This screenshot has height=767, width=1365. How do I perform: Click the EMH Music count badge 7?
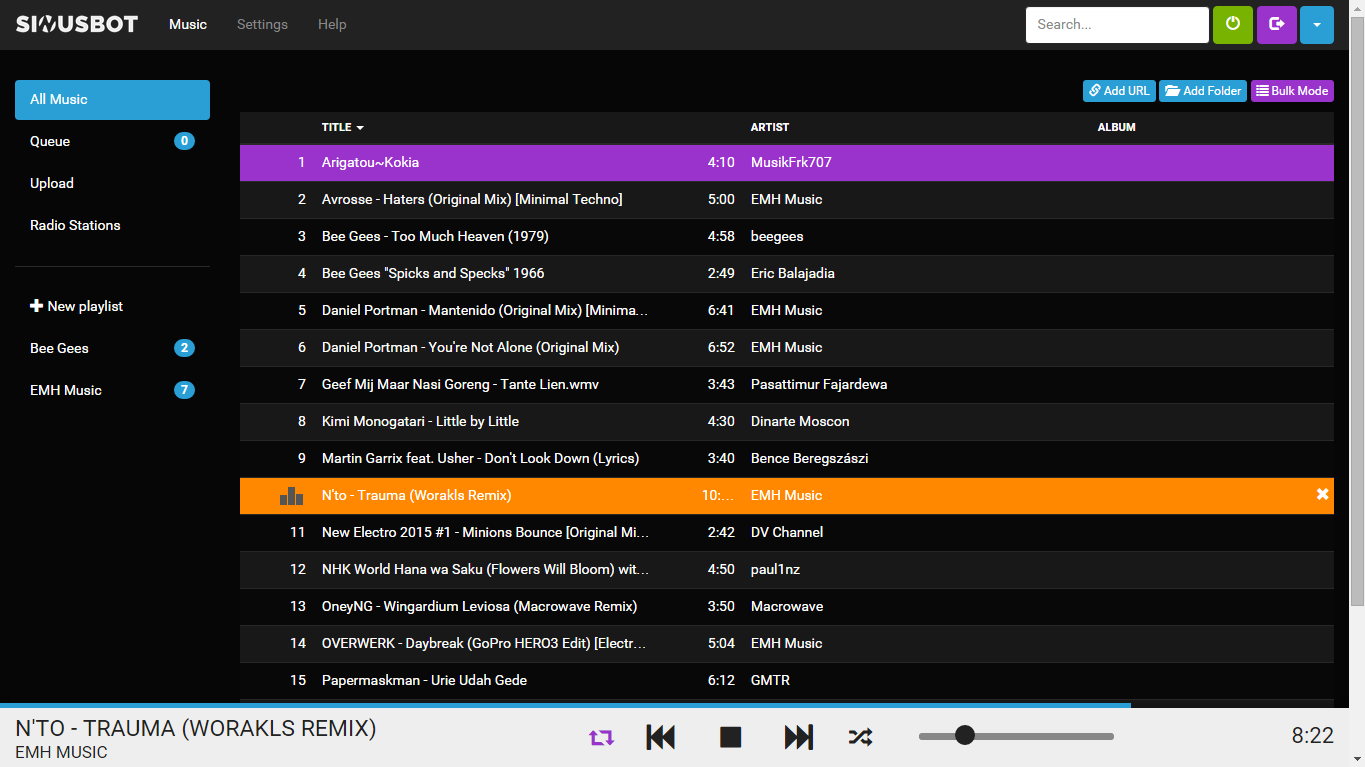[184, 390]
